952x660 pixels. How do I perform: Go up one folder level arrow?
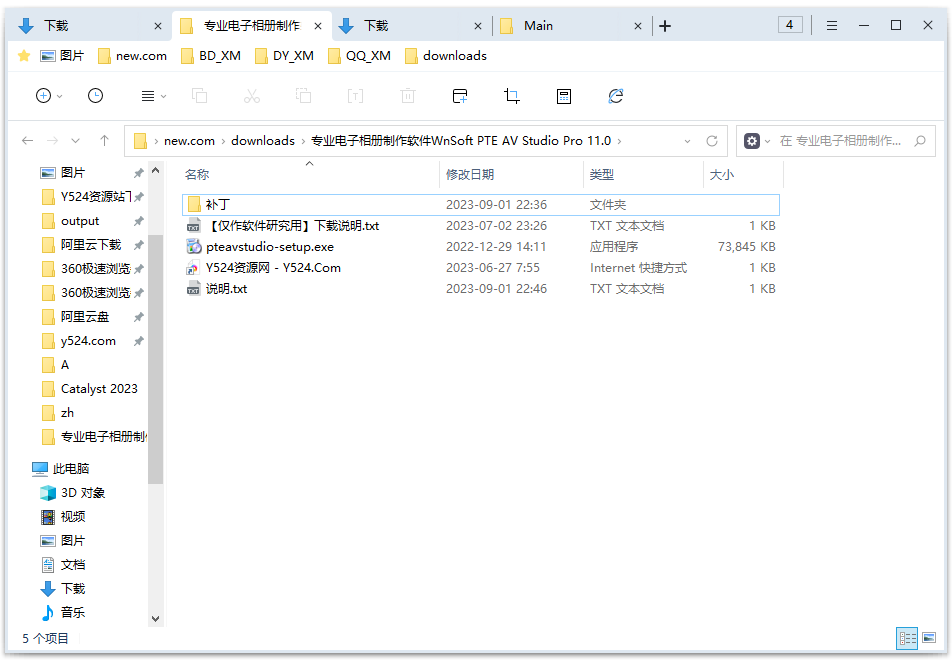104,141
